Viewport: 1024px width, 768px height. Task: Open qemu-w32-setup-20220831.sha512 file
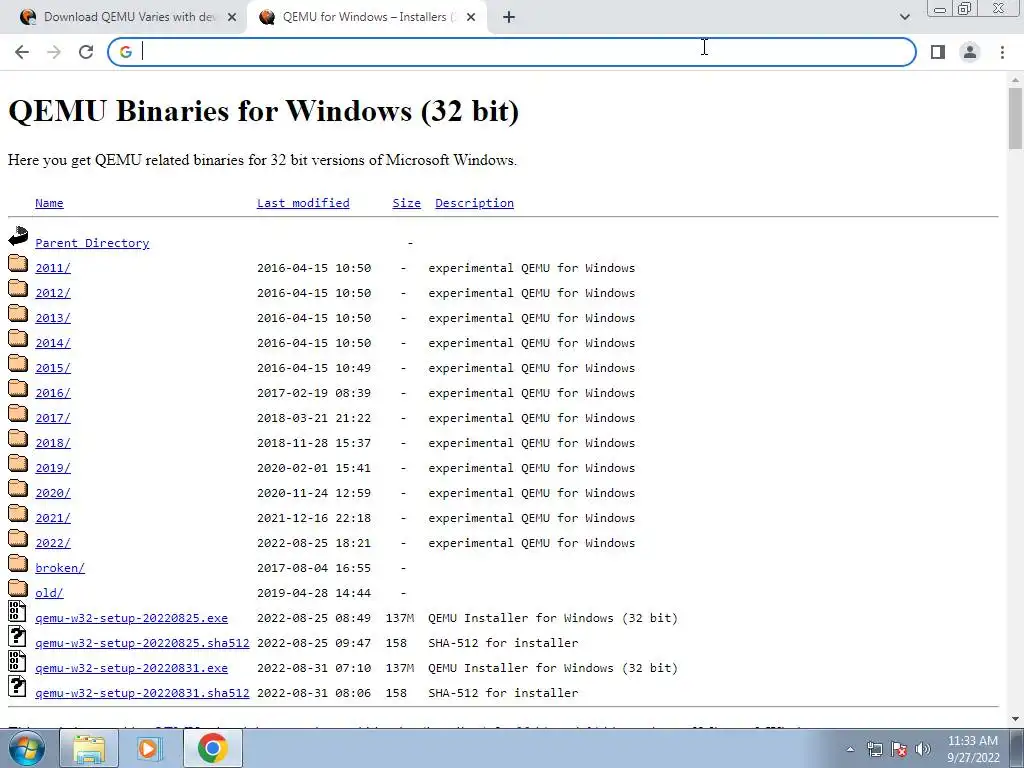(142, 693)
